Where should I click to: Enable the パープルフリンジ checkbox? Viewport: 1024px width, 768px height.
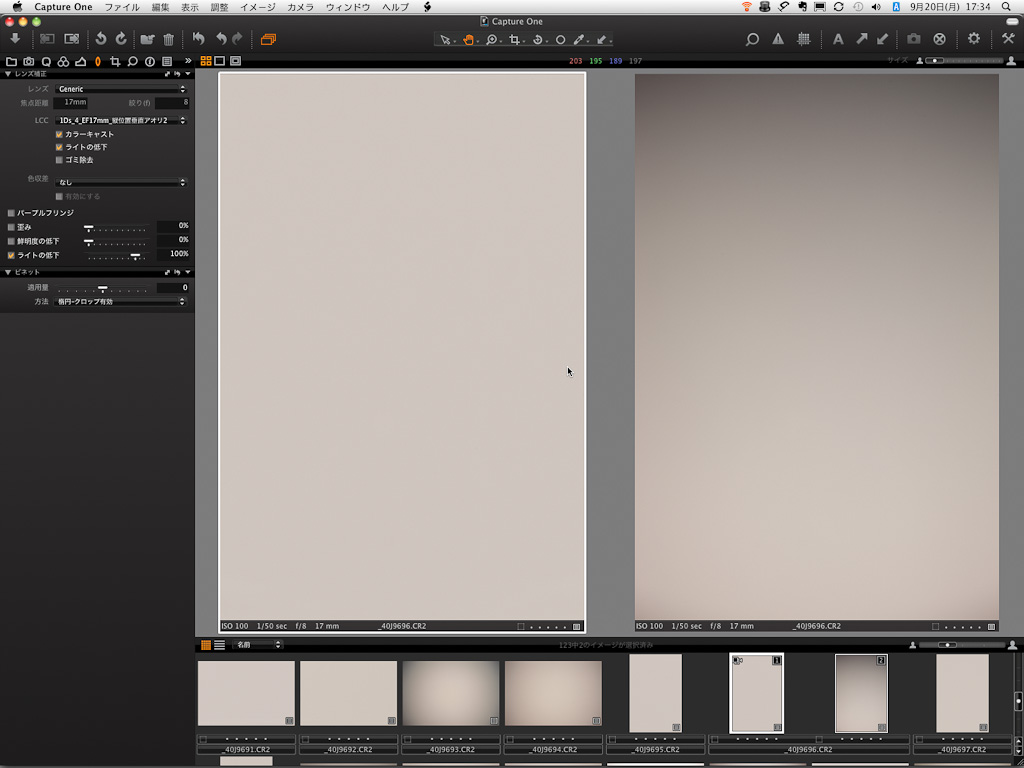pos(11,213)
